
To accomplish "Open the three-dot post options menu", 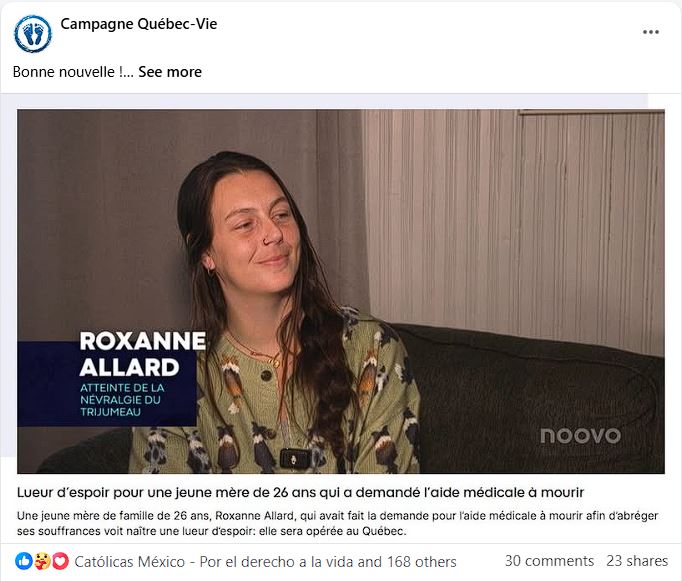I will pos(651,32).
